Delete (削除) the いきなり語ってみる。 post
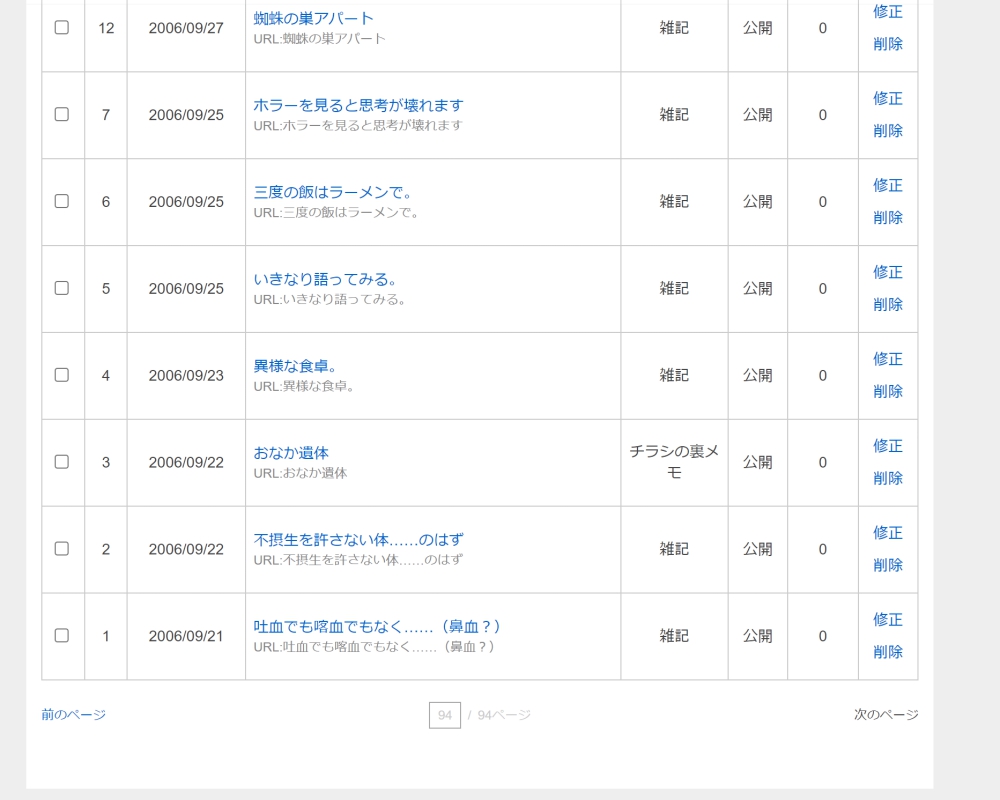The width and height of the screenshot is (1000, 800). pyautogui.click(x=888, y=304)
